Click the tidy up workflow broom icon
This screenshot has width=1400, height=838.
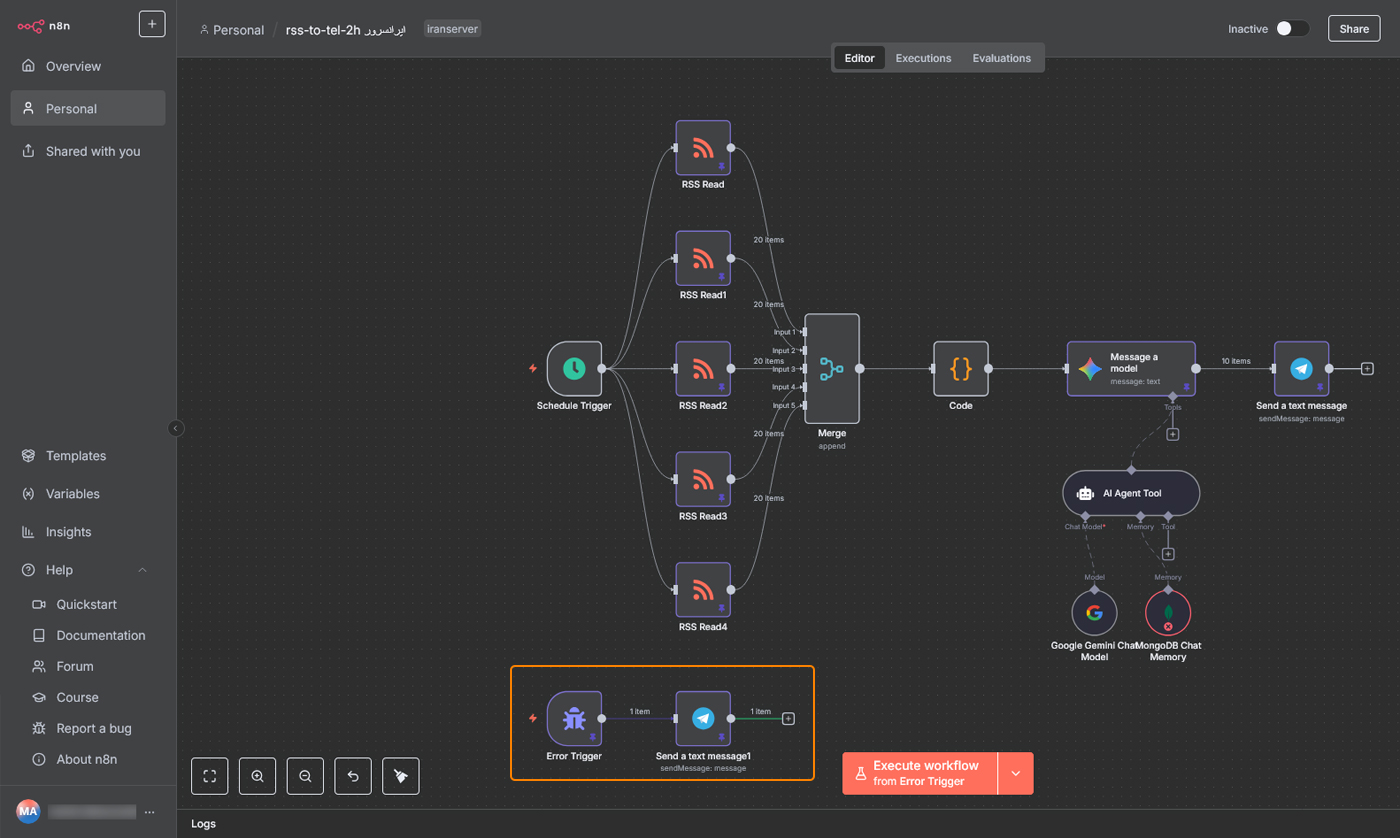click(x=401, y=776)
